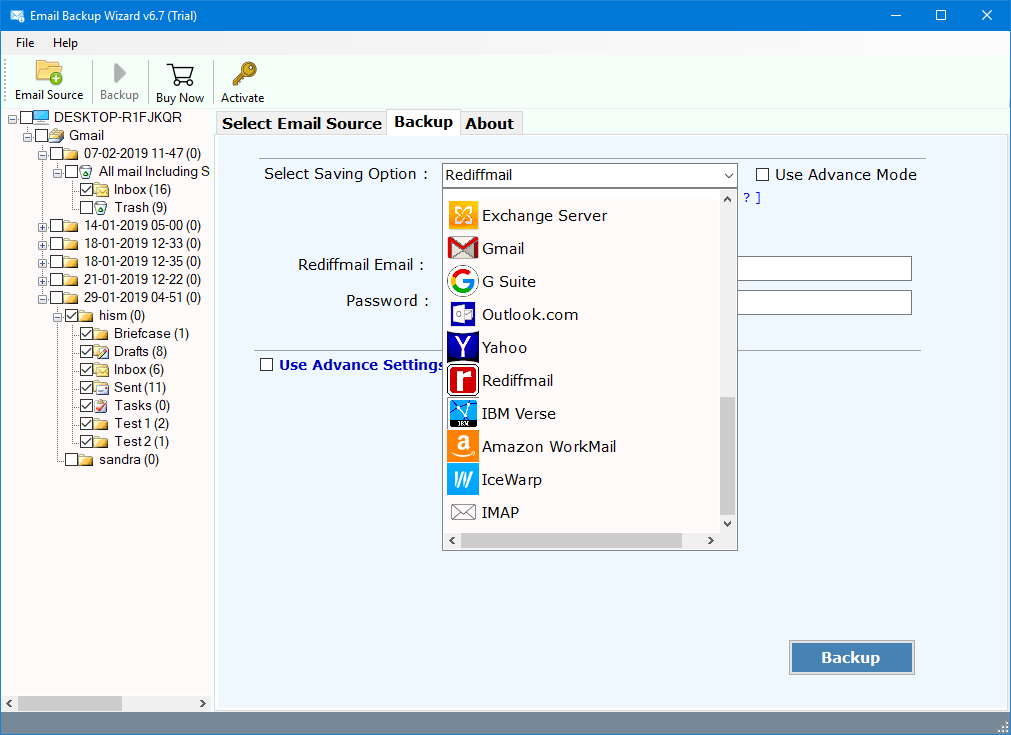The width and height of the screenshot is (1011, 735).
Task: Uncheck the Drafts (8) checkbox
Action: pyautogui.click(x=86, y=351)
